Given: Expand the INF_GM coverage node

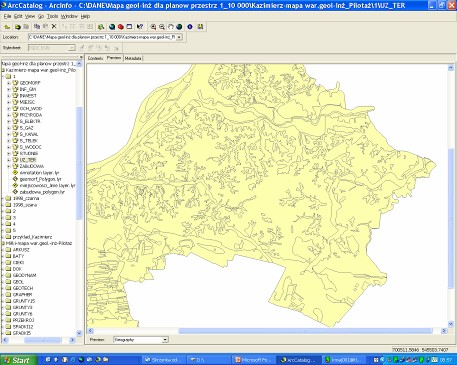Looking at the screenshot, I should point(9,89).
